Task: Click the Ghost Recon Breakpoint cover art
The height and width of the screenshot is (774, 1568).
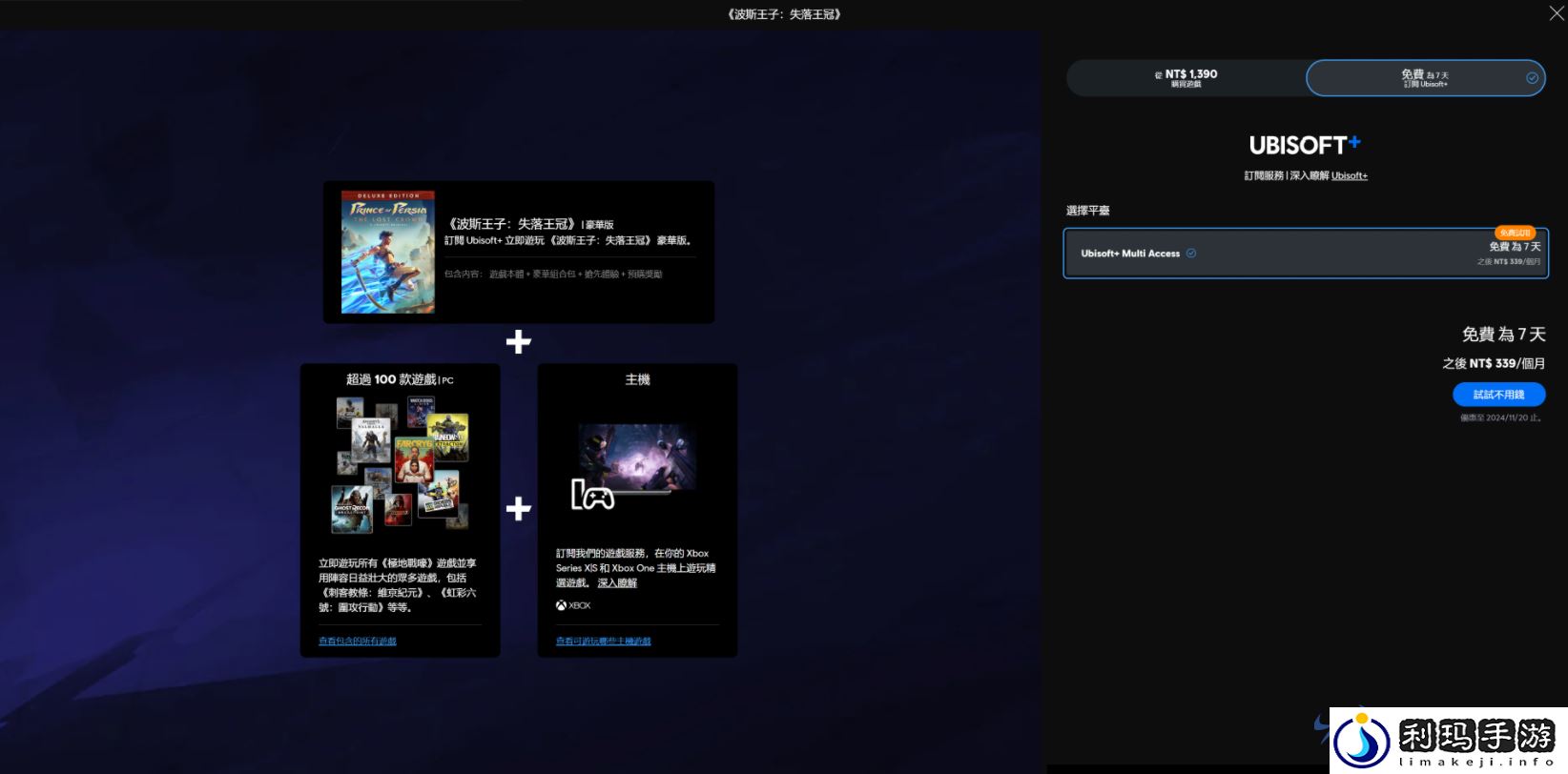Action: (x=351, y=508)
